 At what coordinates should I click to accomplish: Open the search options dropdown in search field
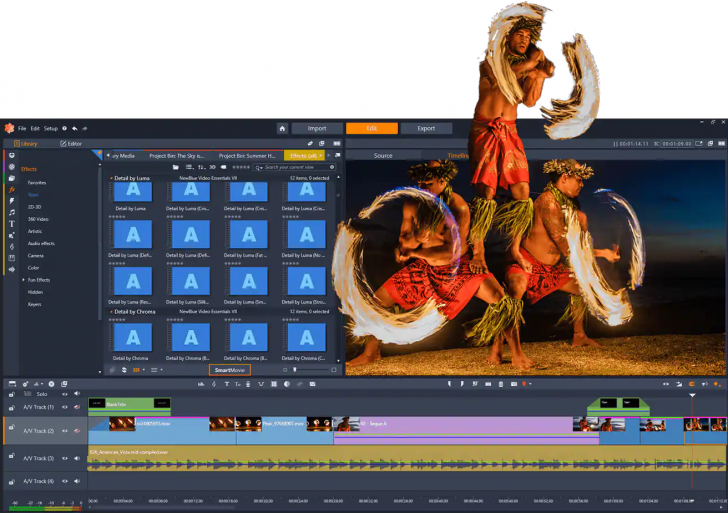coord(259,167)
